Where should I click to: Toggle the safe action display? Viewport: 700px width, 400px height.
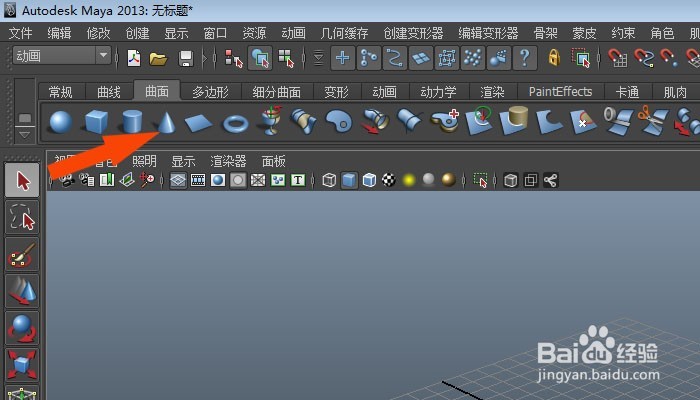point(278,180)
